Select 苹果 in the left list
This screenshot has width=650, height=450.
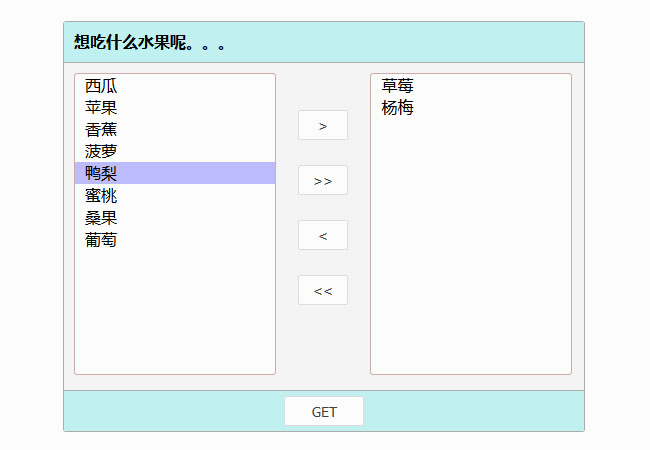point(101,108)
